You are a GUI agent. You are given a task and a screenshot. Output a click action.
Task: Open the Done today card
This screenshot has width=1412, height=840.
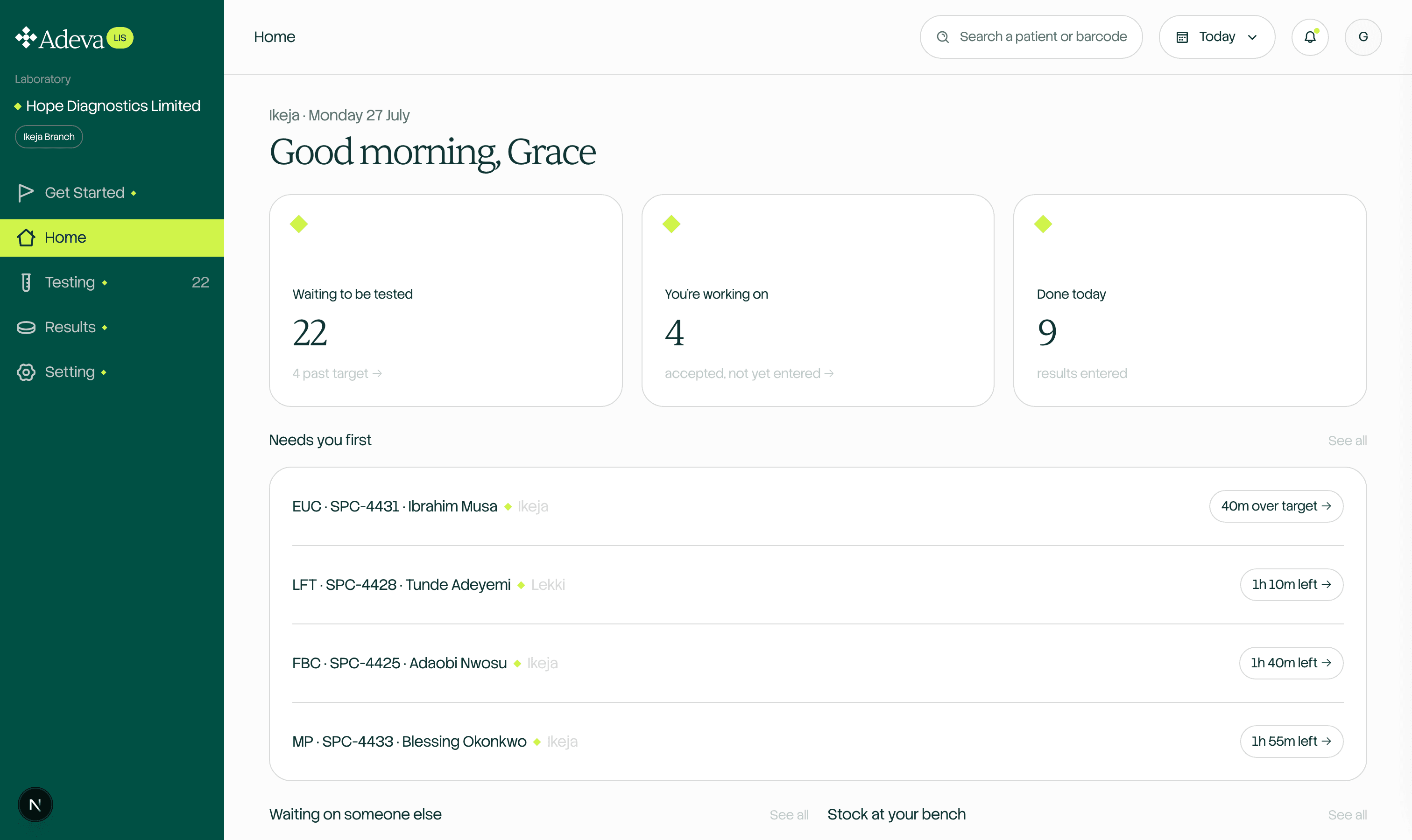click(1190, 301)
